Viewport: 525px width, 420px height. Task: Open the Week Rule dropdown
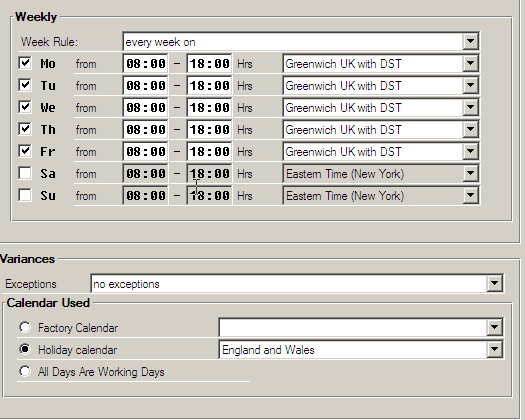(x=470, y=41)
